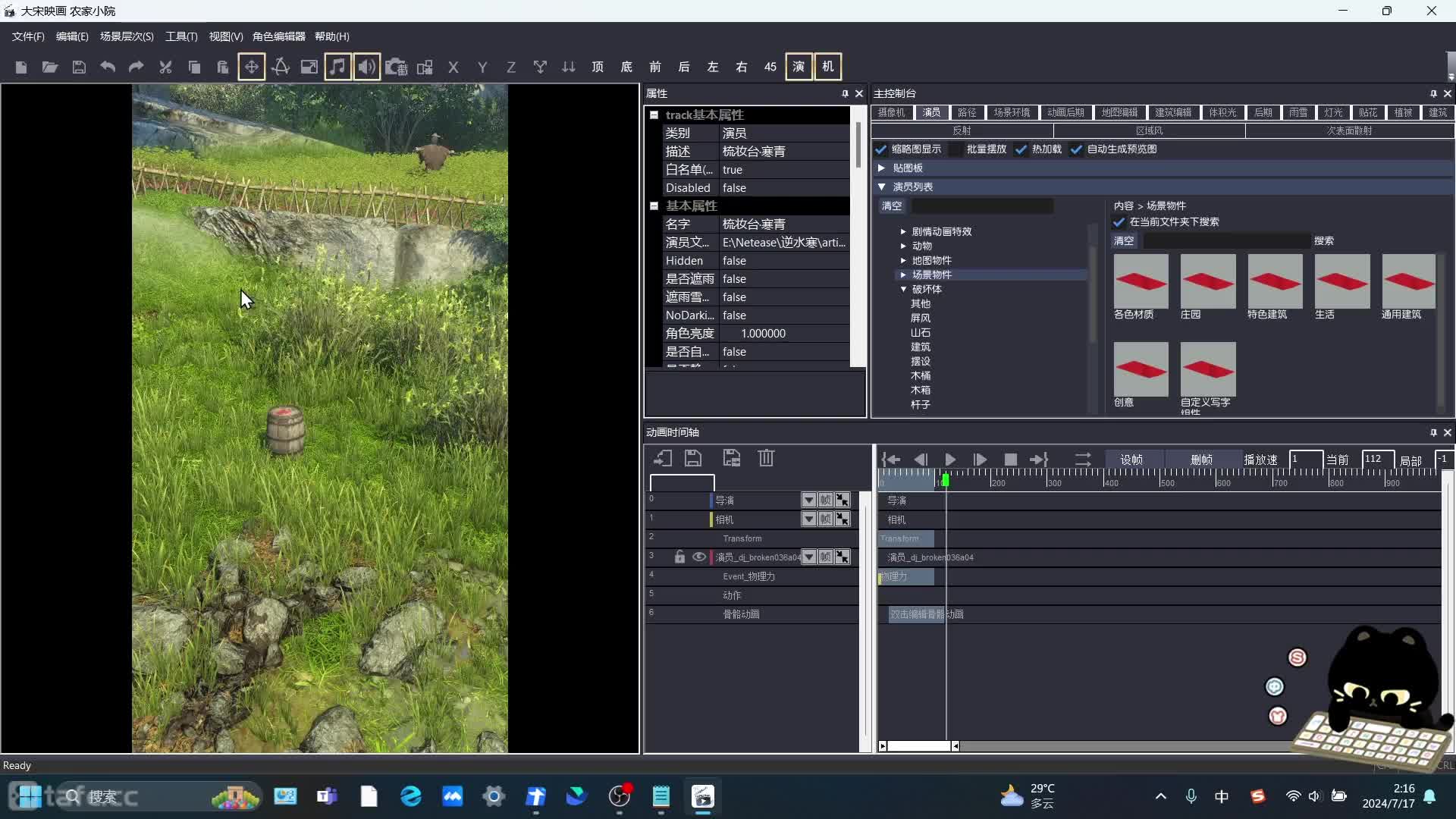Screen dimensions: 1456x819
Task: Open the 角色编辑器 menu
Action: coord(279,36)
